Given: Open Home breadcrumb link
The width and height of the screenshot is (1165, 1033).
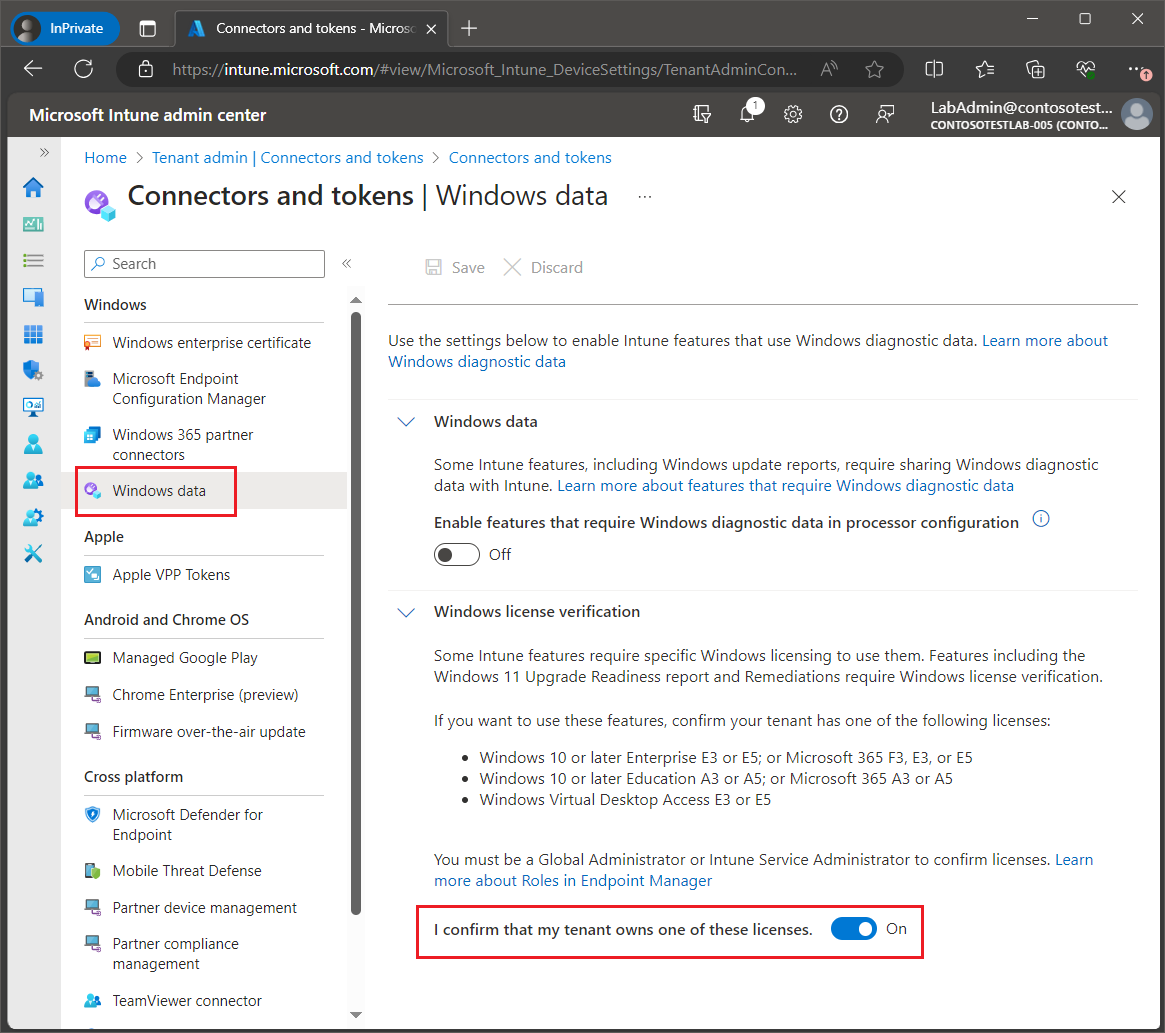Looking at the screenshot, I should pos(106,158).
